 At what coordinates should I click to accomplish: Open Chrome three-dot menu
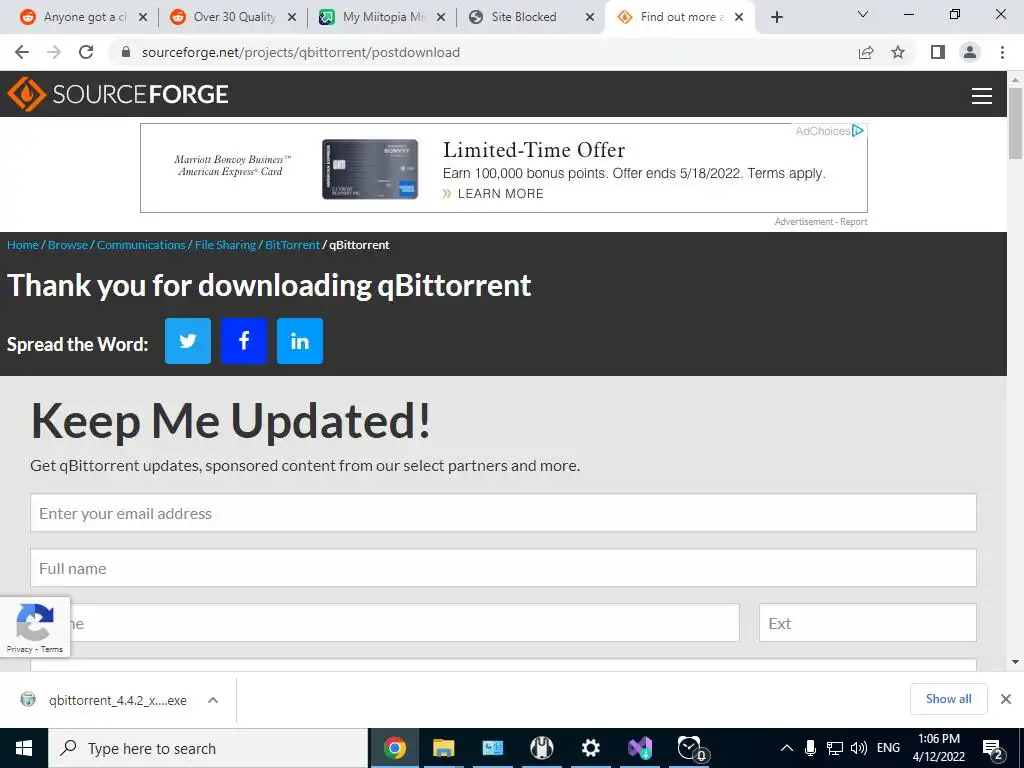(1002, 52)
